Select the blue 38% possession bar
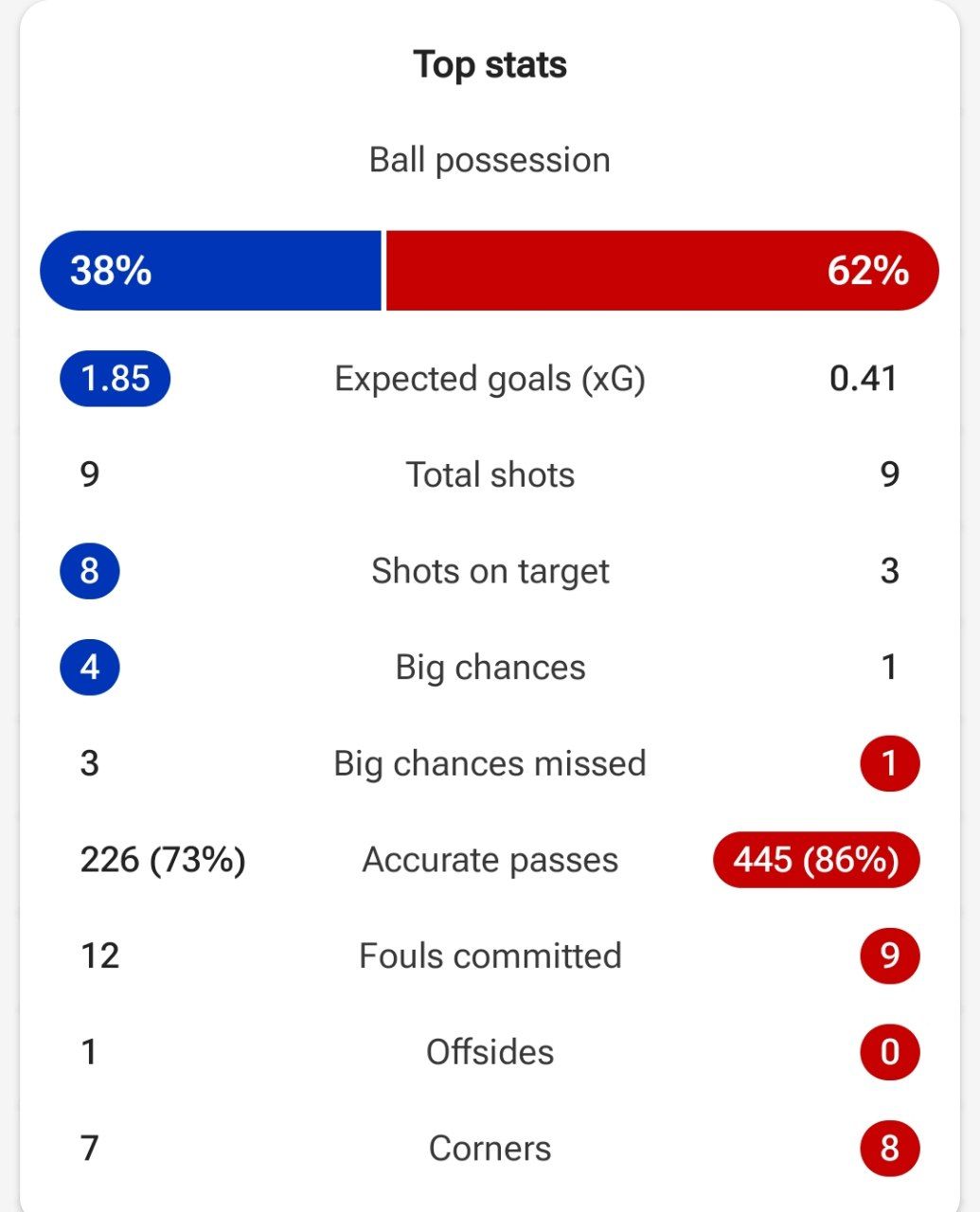This screenshot has width=980, height=1212. (x=210, y=271)
